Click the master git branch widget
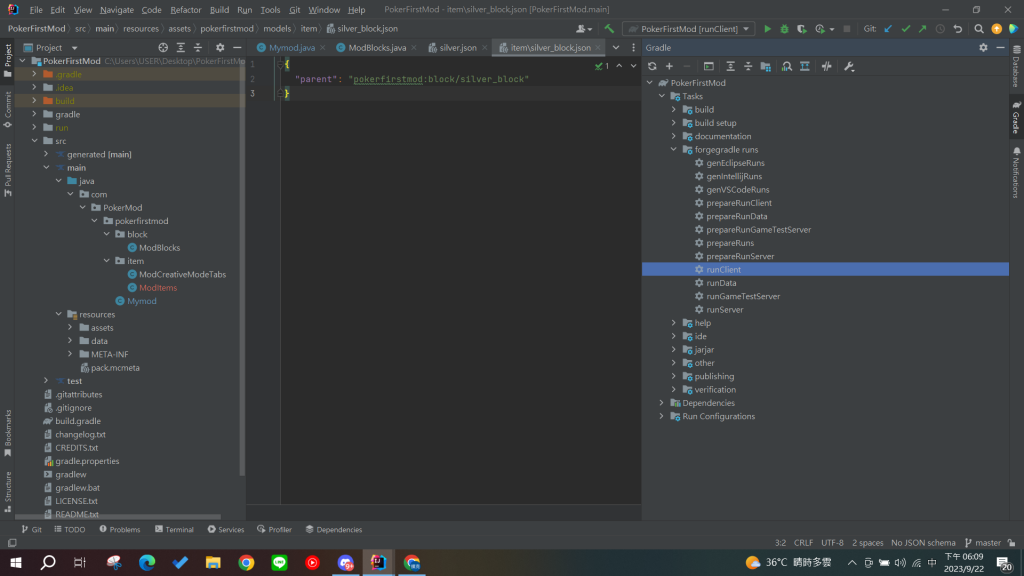This screenshot has height=576, width=1024. tap(983, 543)
